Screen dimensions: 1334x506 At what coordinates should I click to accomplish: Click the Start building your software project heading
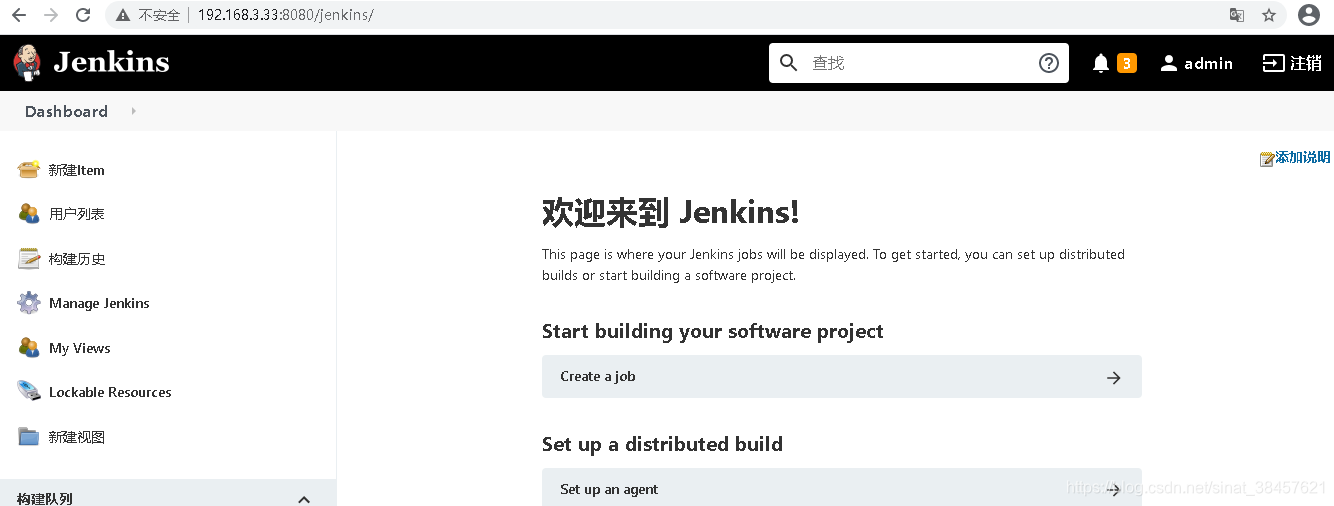point(713,331)
